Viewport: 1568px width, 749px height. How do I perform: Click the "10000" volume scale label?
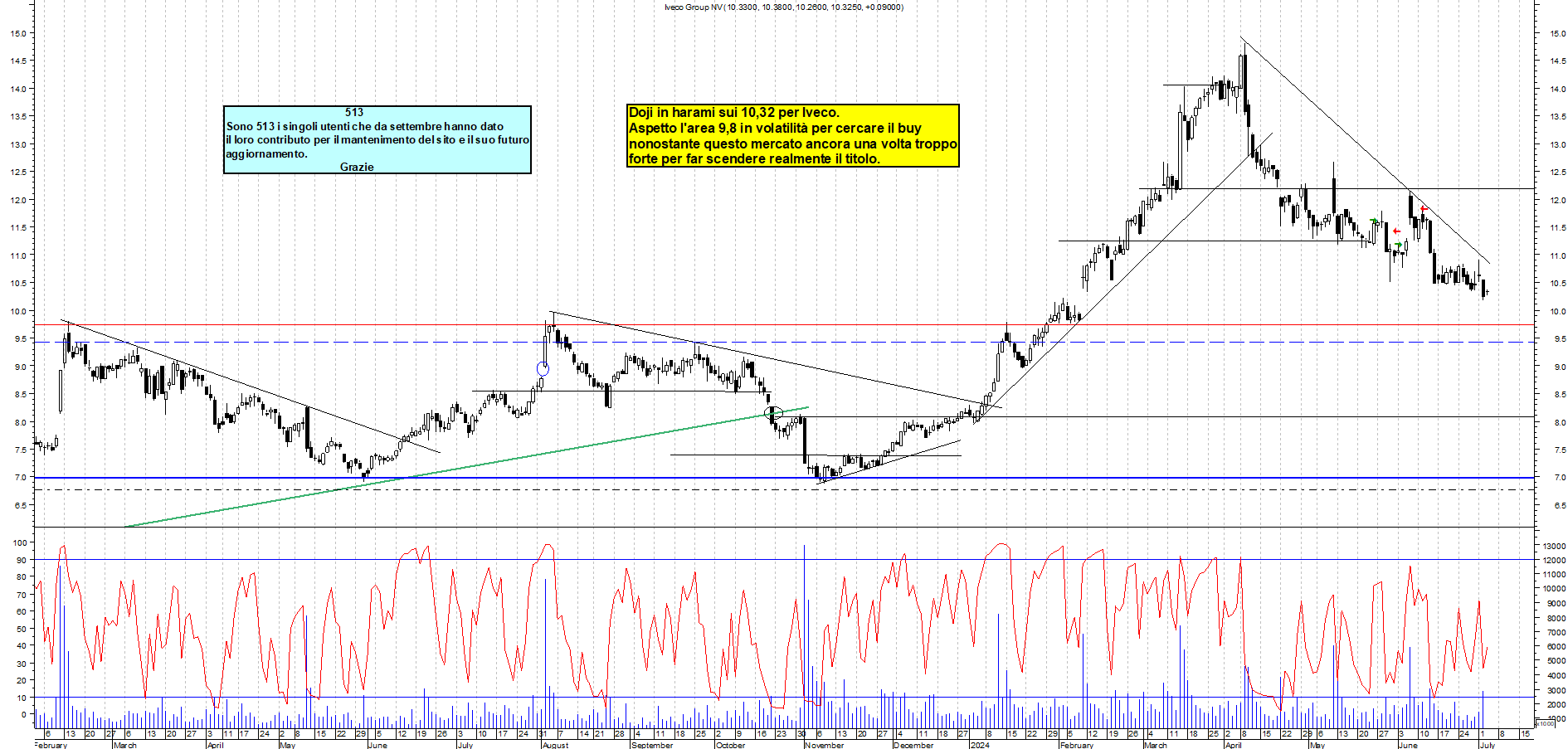(x=1554, y=589)
